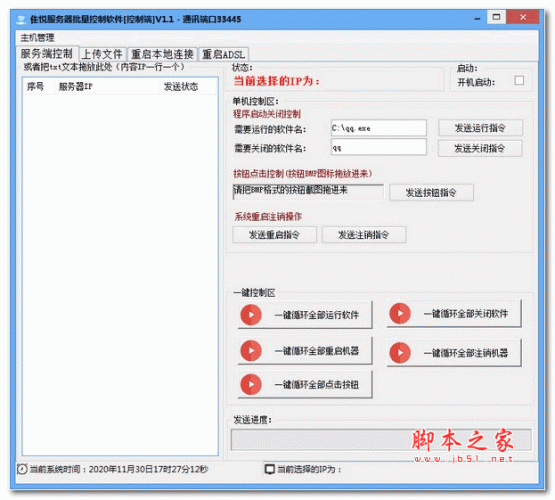The width and height of the screenshot is (555, 500).
Task: Click the 发送进度 label
Action: [252, 420]
